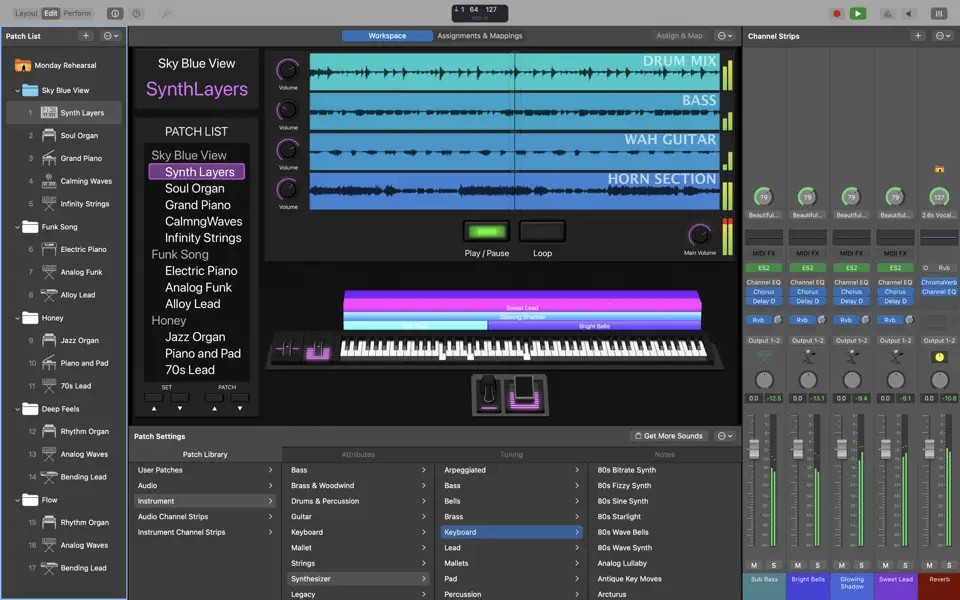Click the Get More Sounds button

(669, 437)
